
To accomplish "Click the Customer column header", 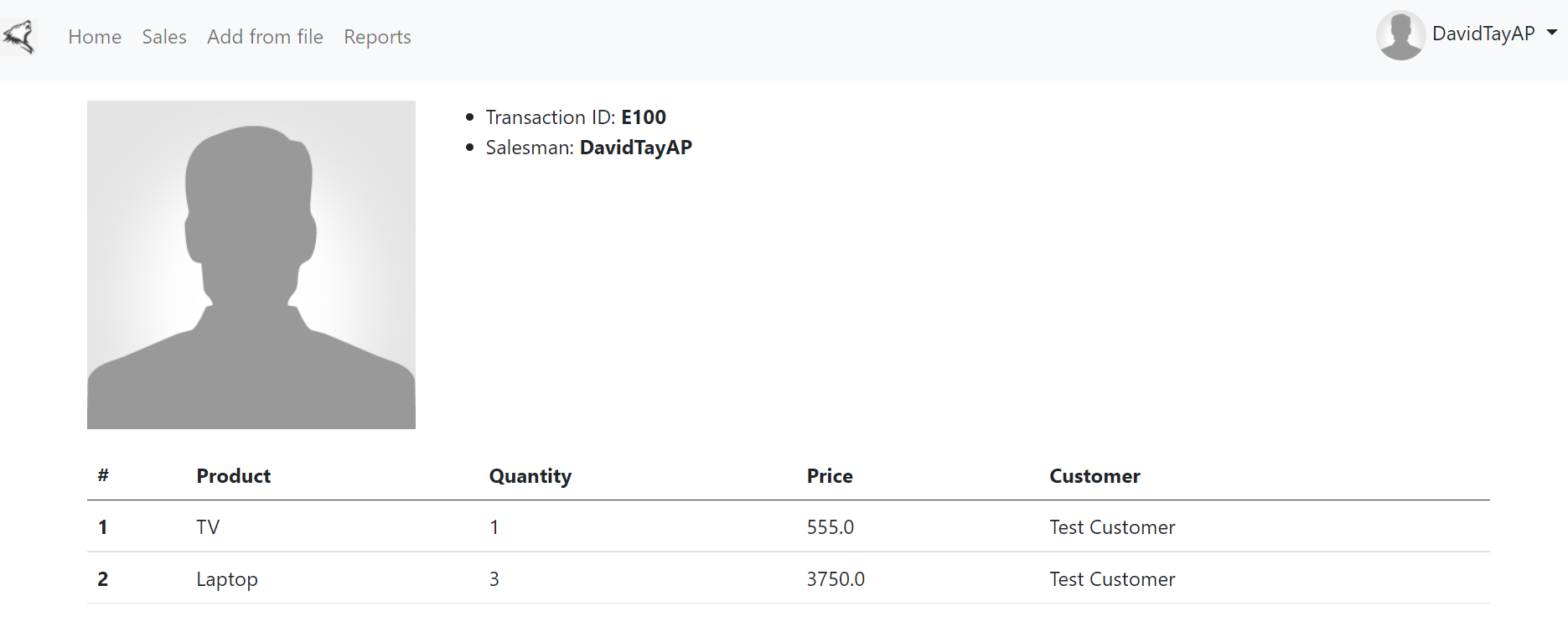I will [1094, 476].
